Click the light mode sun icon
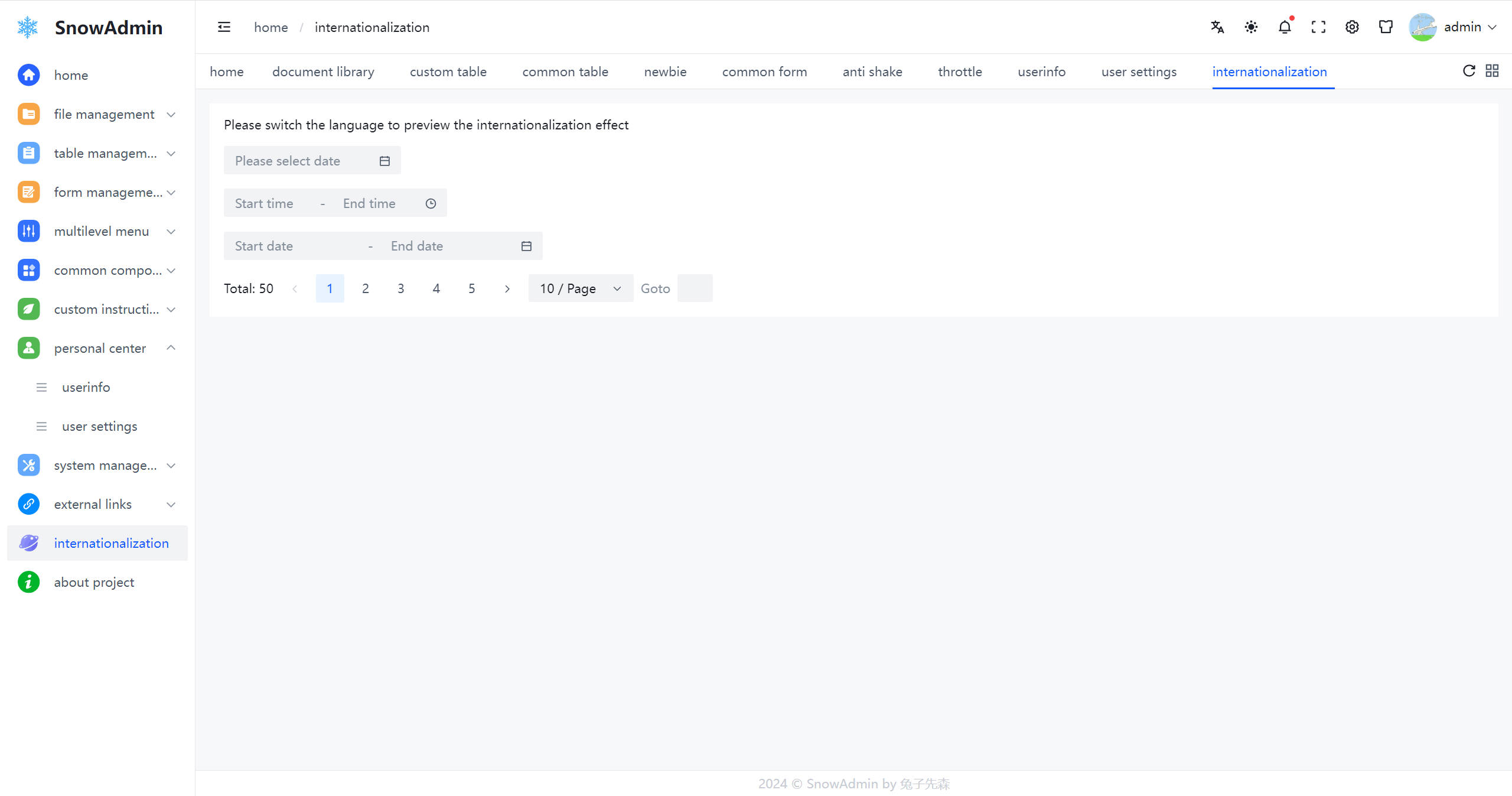 point(1251,27)
